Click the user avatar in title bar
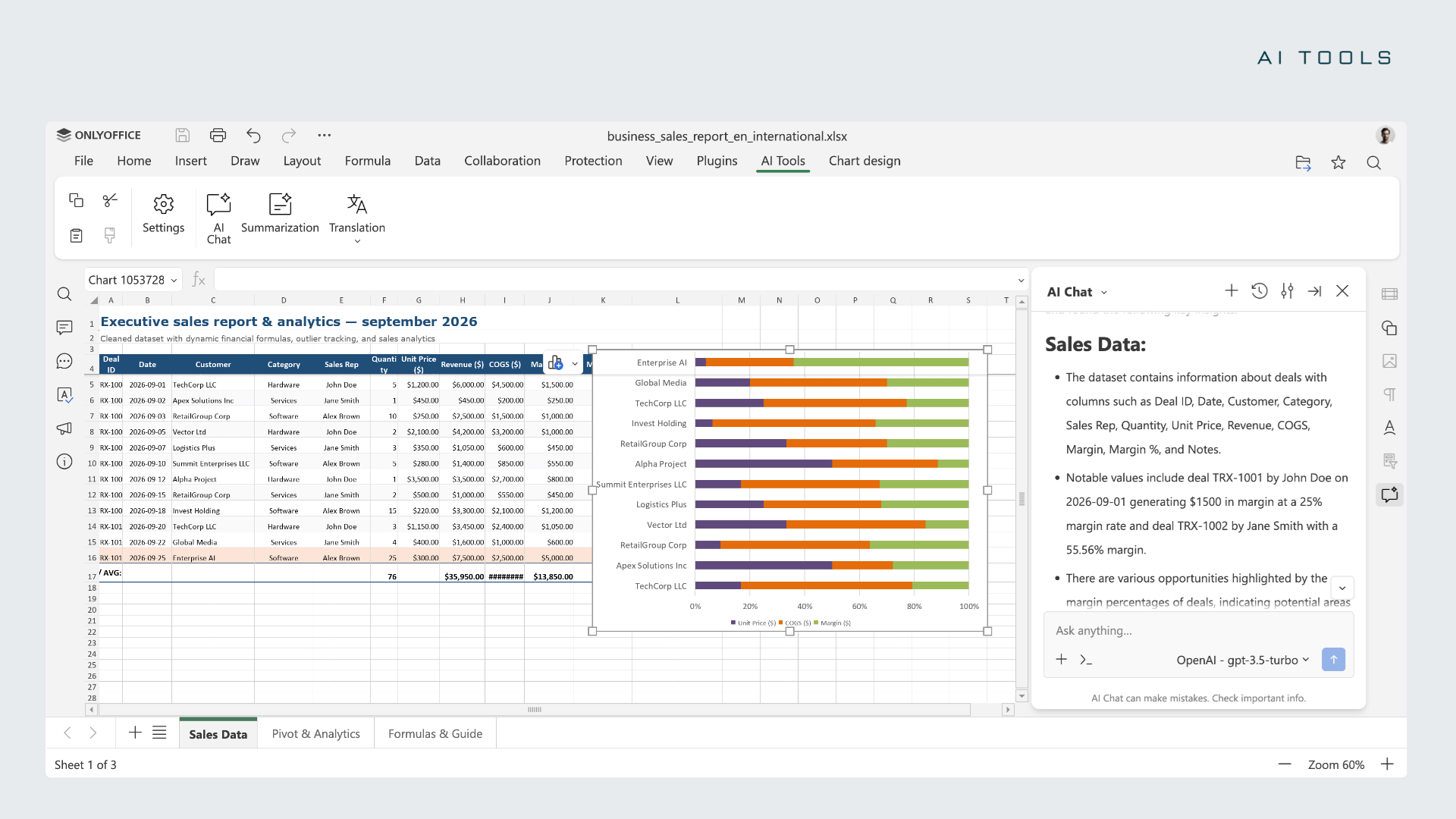The width and height of the screenshot is (1456, 819). pyautogui.click(x=1385, y=135)
